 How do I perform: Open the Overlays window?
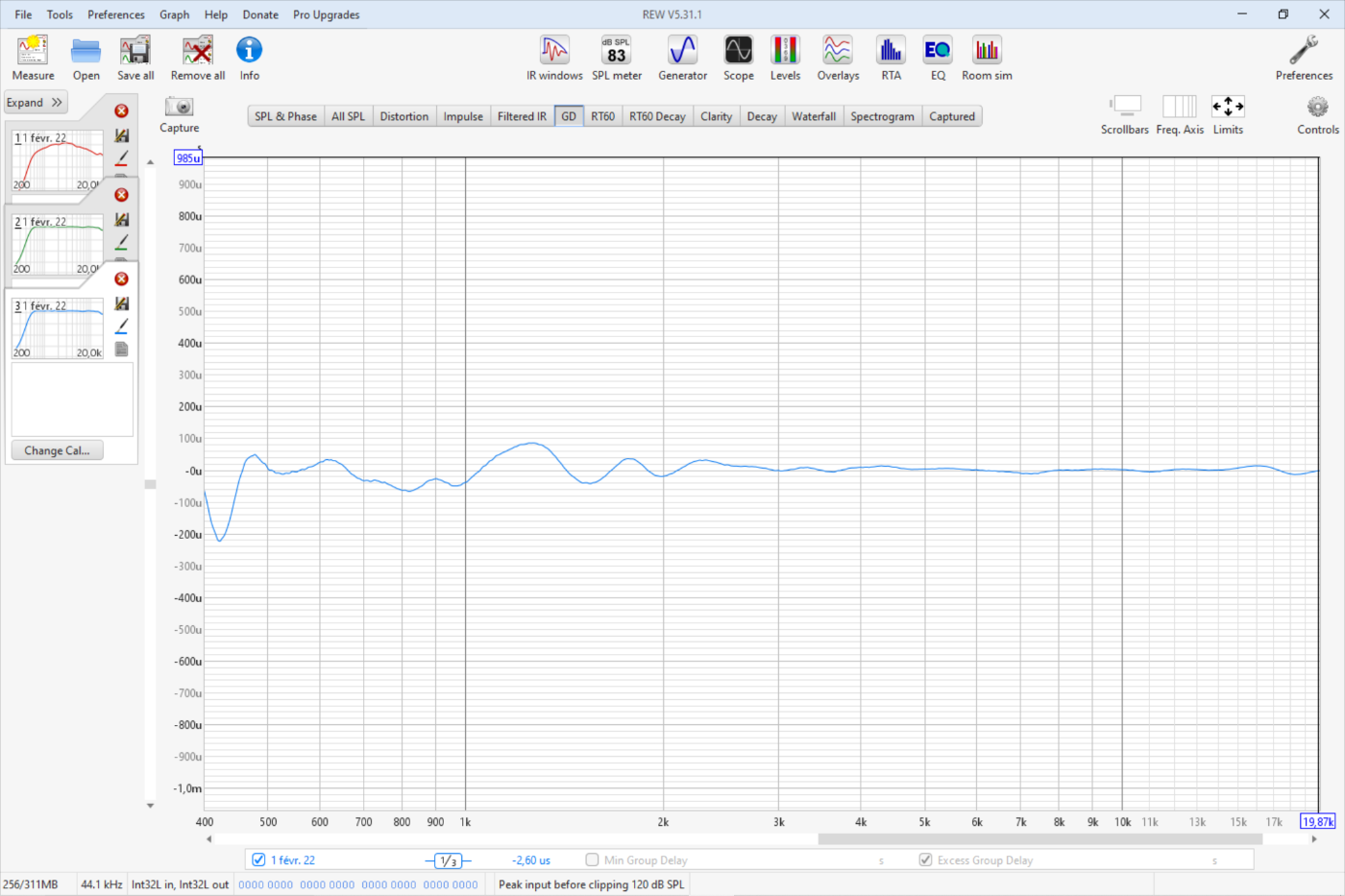click(x=838, y=58)
